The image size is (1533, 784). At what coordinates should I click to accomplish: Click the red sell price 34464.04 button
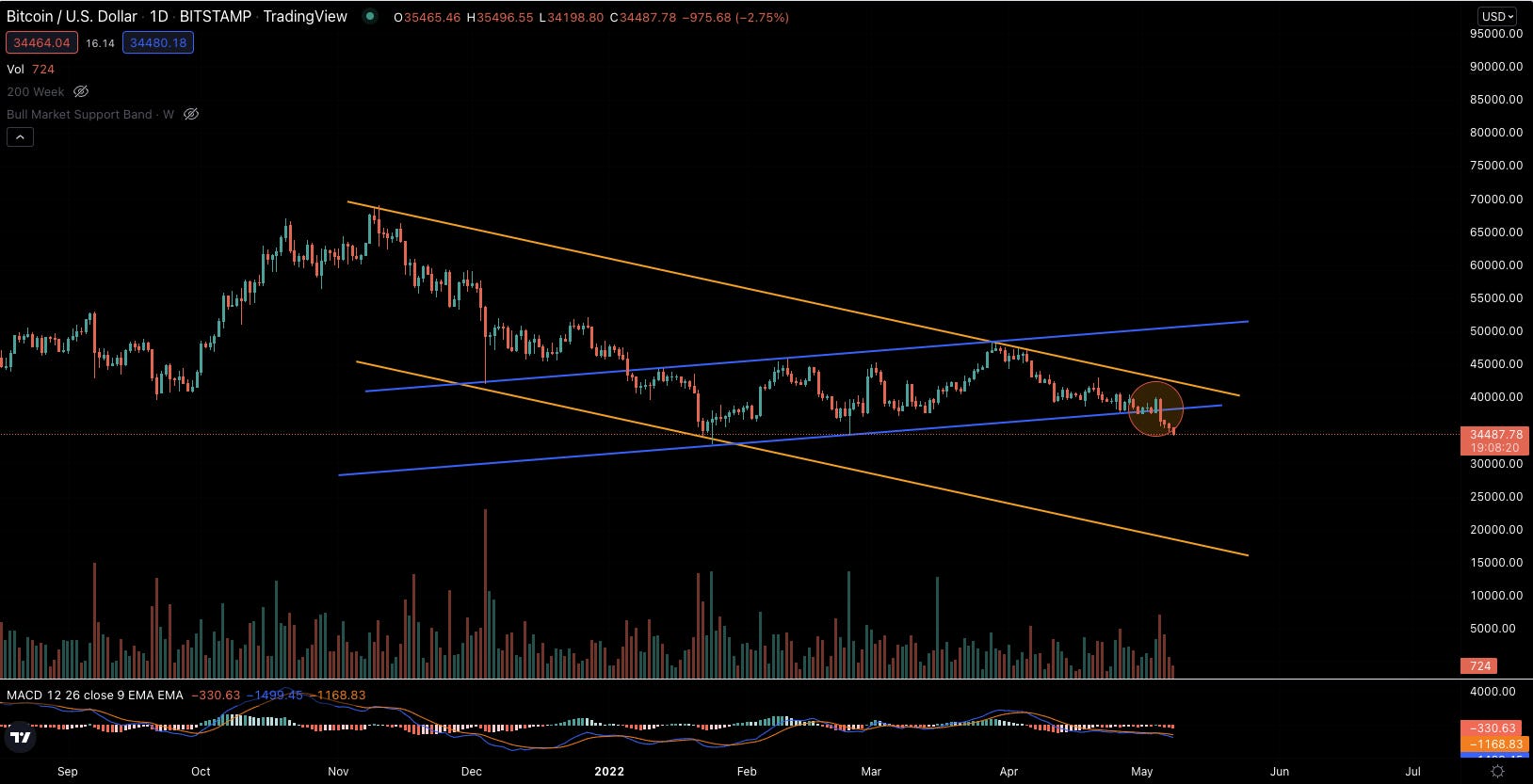pos(41,42)
